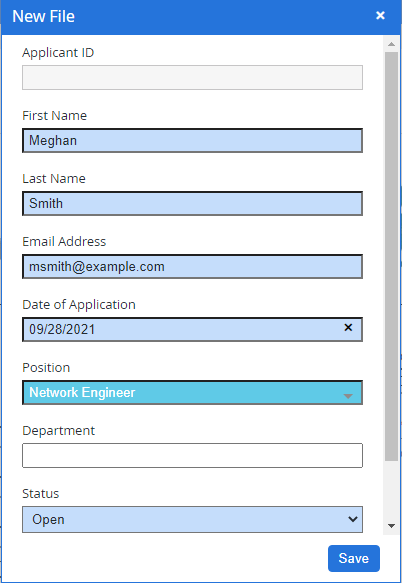Clear the Date of Application value
The height and width of the screenshot is (583, 402).
[348, 328]
